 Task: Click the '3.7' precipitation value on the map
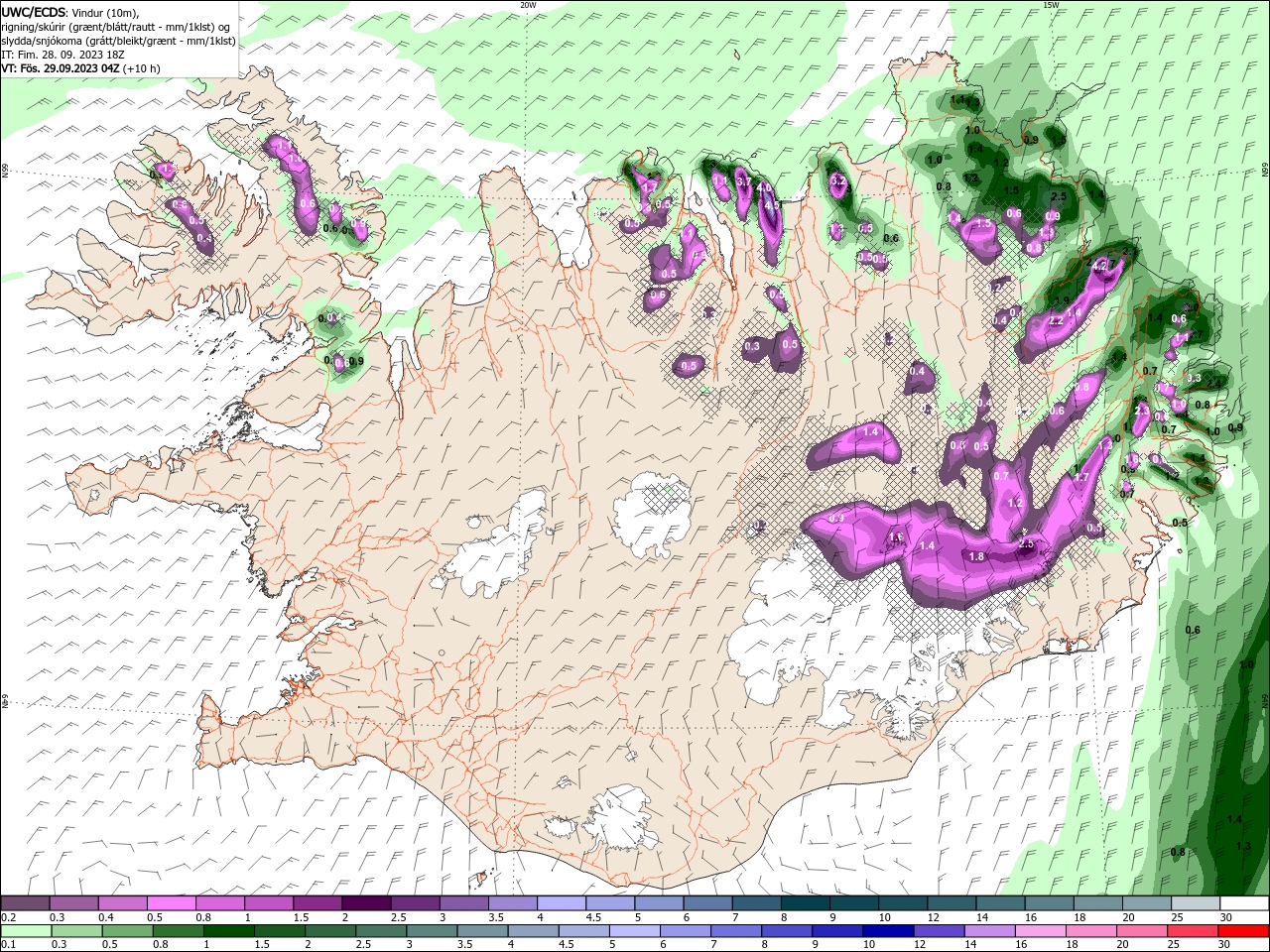coord(745,182)
